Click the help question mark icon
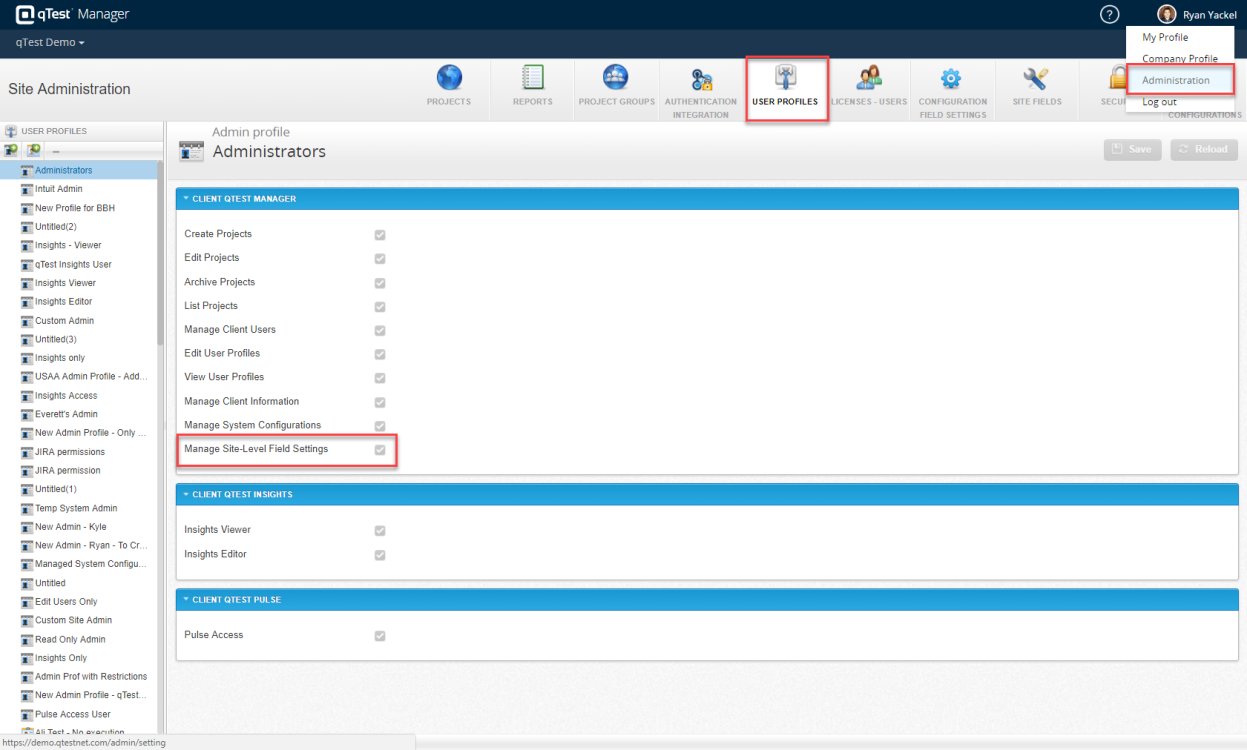The height and width of the screenshot is (750, 1247). coord(1109,14)
